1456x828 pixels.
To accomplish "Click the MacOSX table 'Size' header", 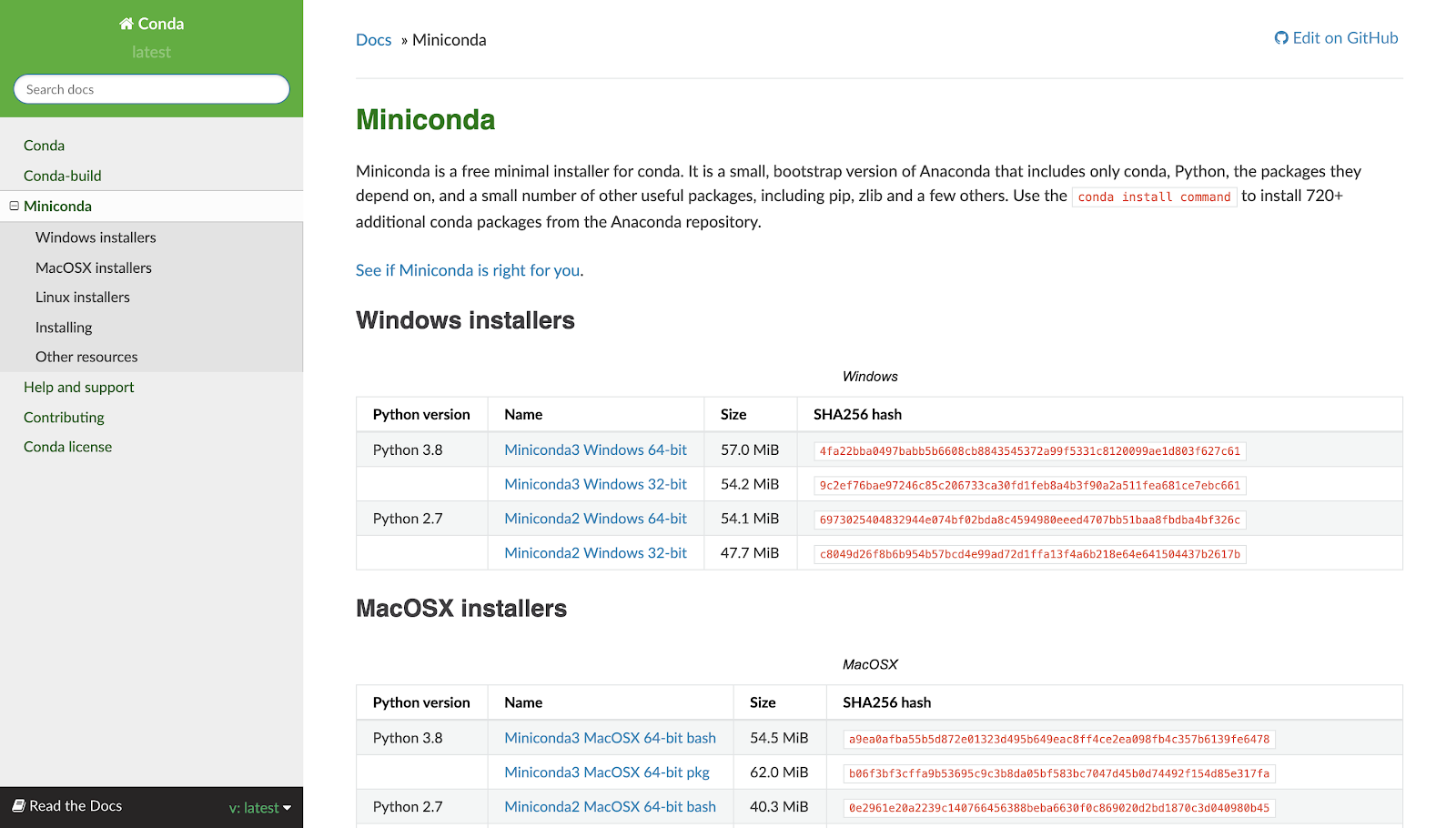I will (x=763, y=702).
